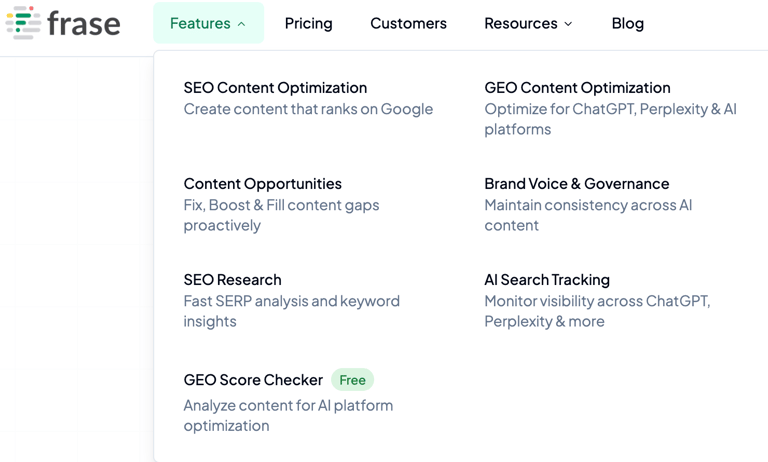The height and width of the screenshot is (462, 768).
Task: Select SEO Research menu item
Action: click(x=232, y=280)
